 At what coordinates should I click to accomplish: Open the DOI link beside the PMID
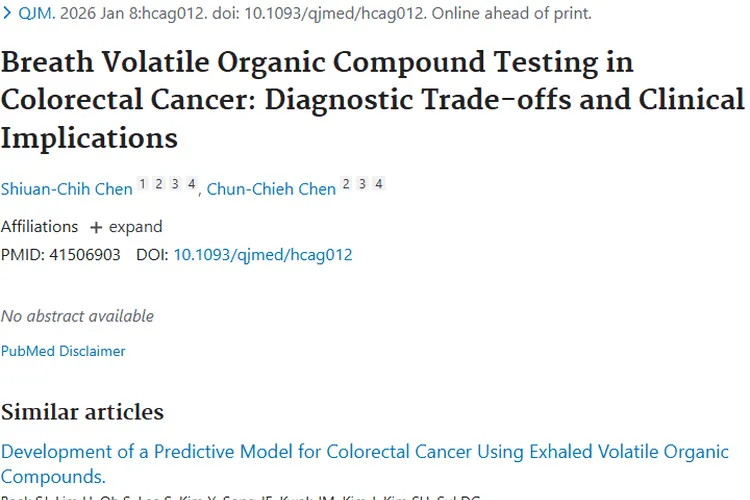[x=262, y=255]
